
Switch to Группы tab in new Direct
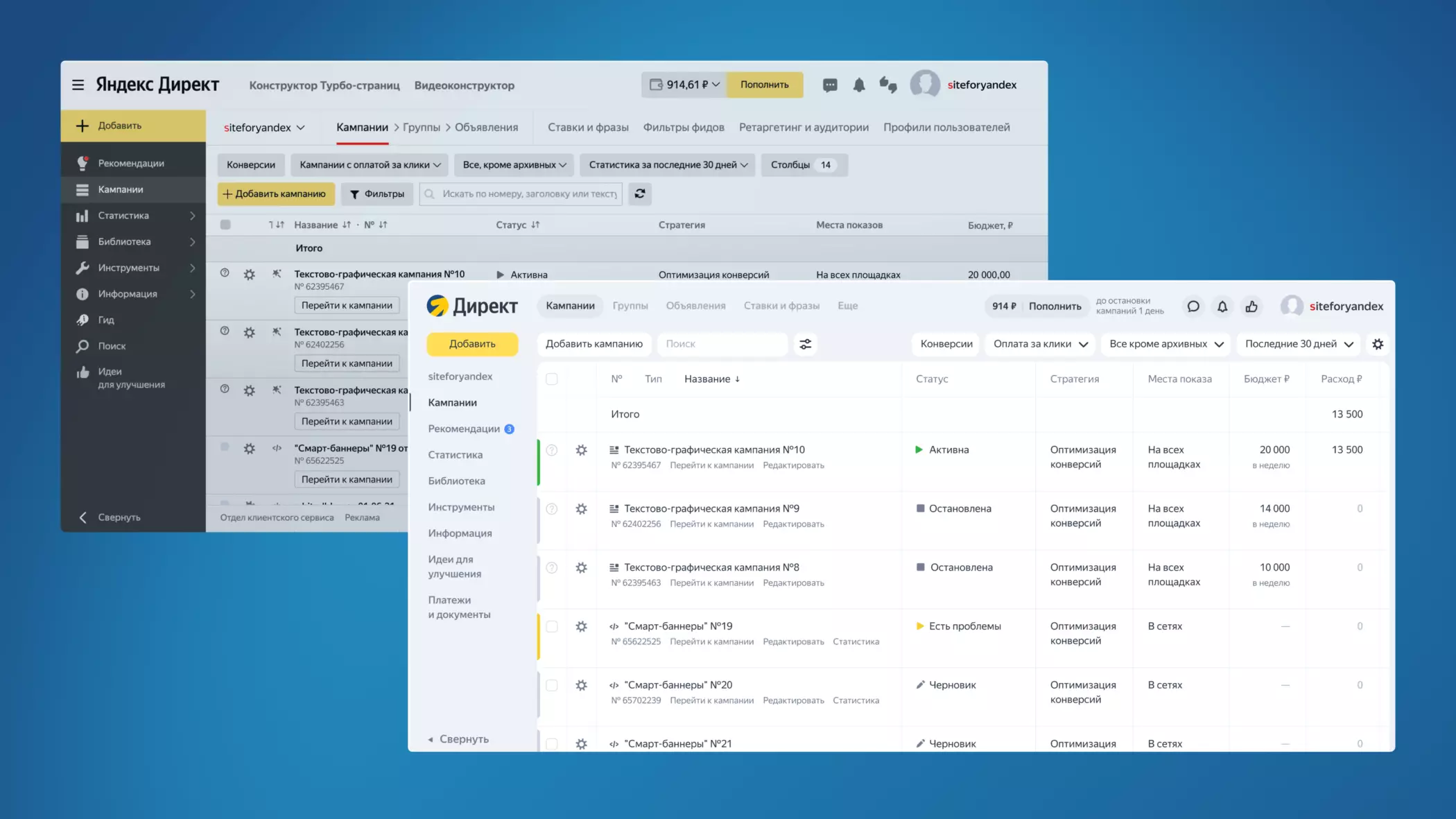pyautogui.click(x=630, y=306)
